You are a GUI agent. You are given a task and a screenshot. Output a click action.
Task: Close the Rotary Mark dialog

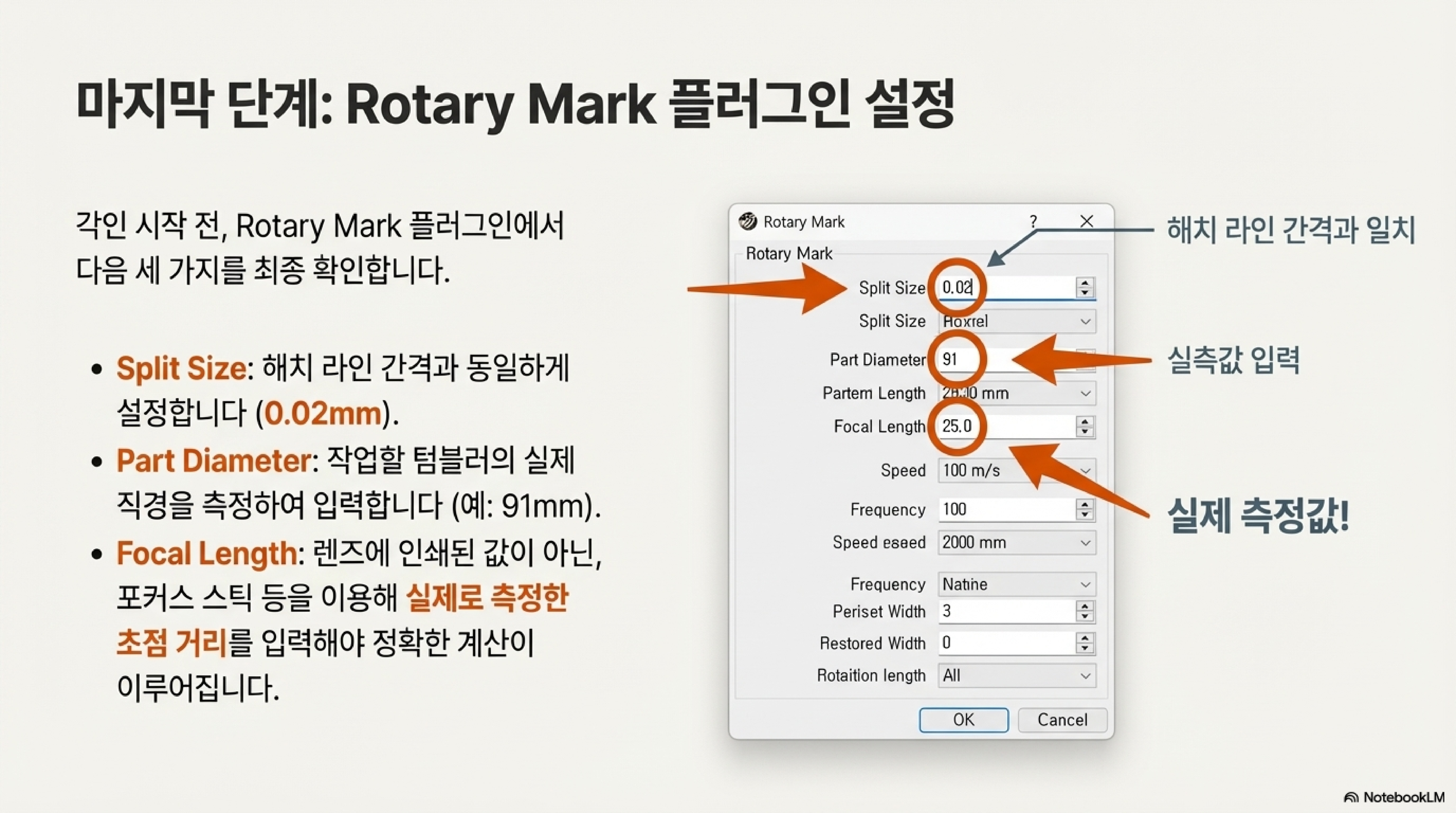[x=1086, y=221]
